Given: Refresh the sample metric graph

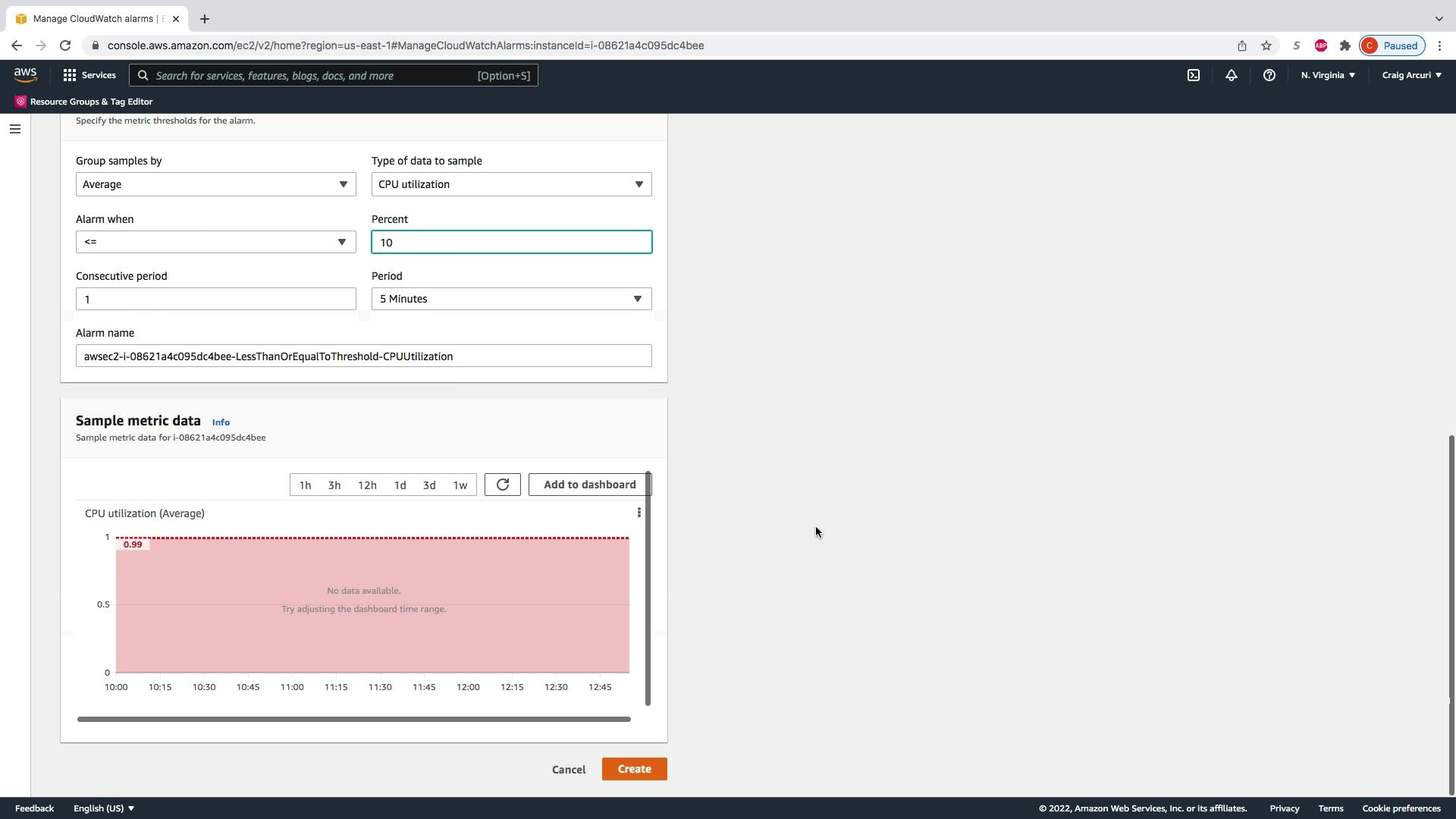Looking at the screenshot, I should 502,485.
